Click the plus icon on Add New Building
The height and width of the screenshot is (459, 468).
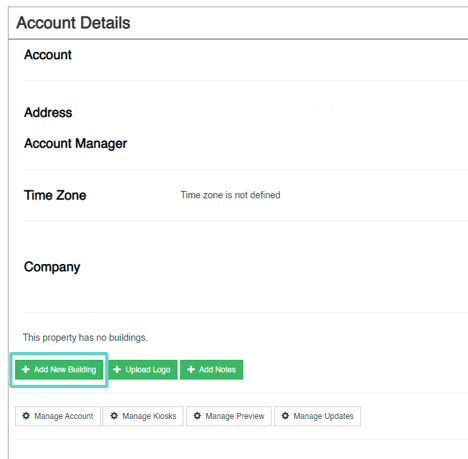(x=26, y=369)
